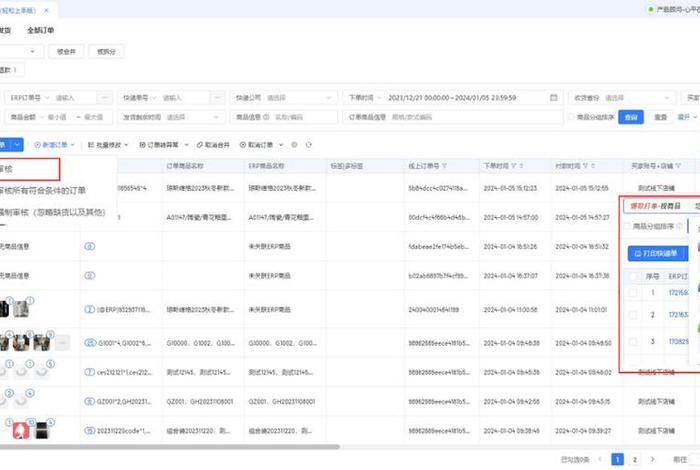
Task: Click filter icon on 下单时间 column
Action: click(513, 166)
